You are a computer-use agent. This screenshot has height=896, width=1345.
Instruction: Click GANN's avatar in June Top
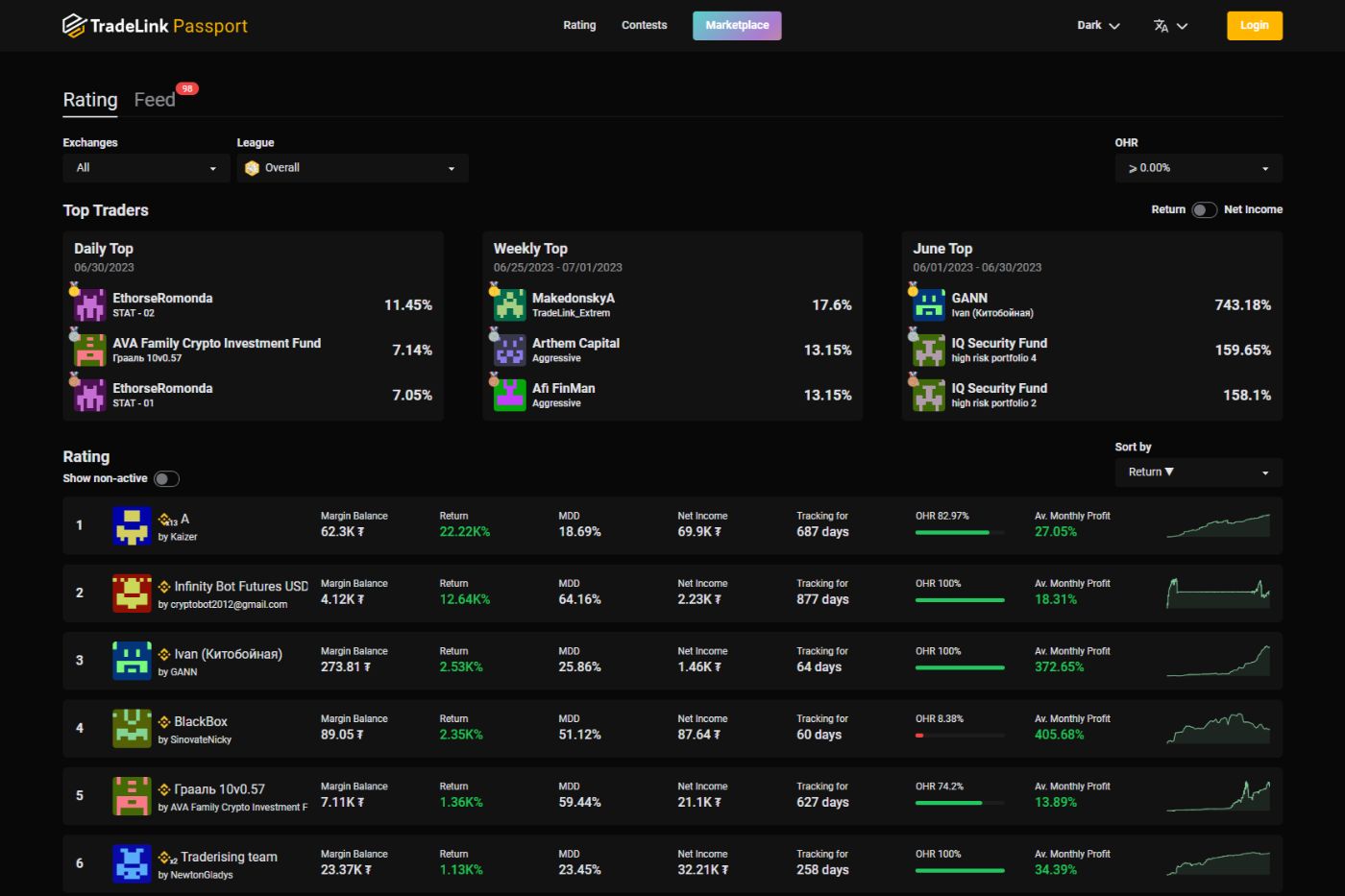[x=927, y=304]
